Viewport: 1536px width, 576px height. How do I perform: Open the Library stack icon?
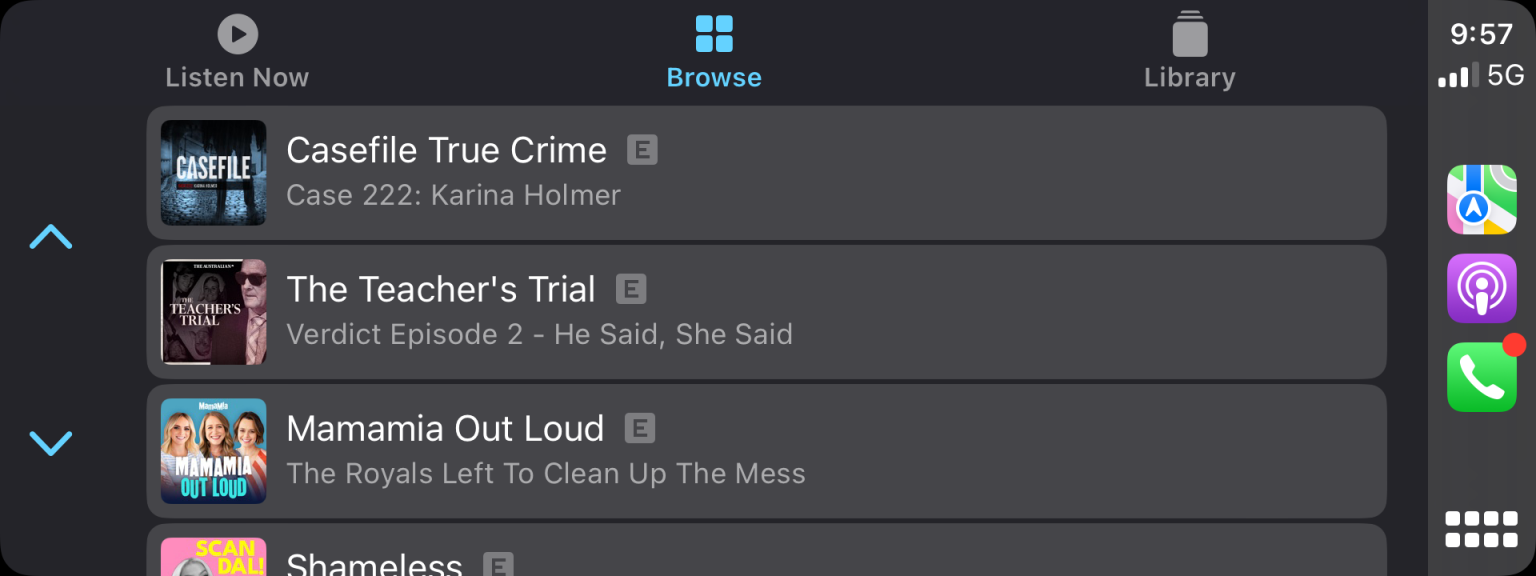pos(1189,34)
